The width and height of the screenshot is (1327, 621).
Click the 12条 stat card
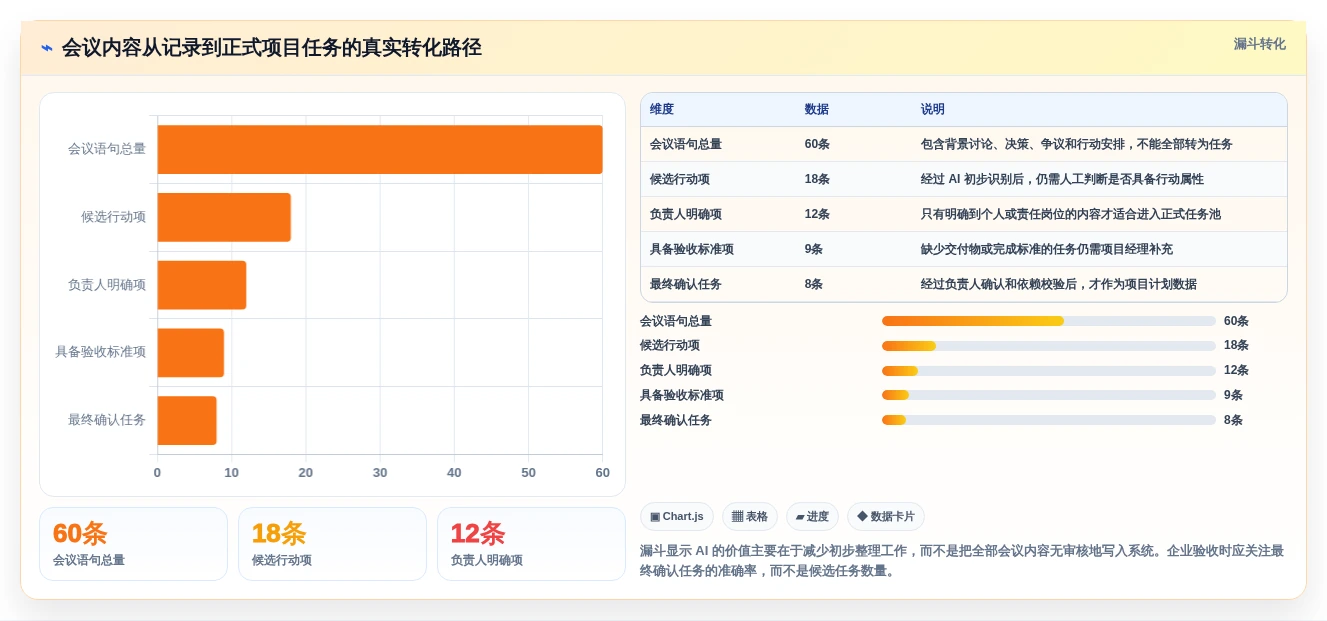pyautogui.click(x=531, y=544)
